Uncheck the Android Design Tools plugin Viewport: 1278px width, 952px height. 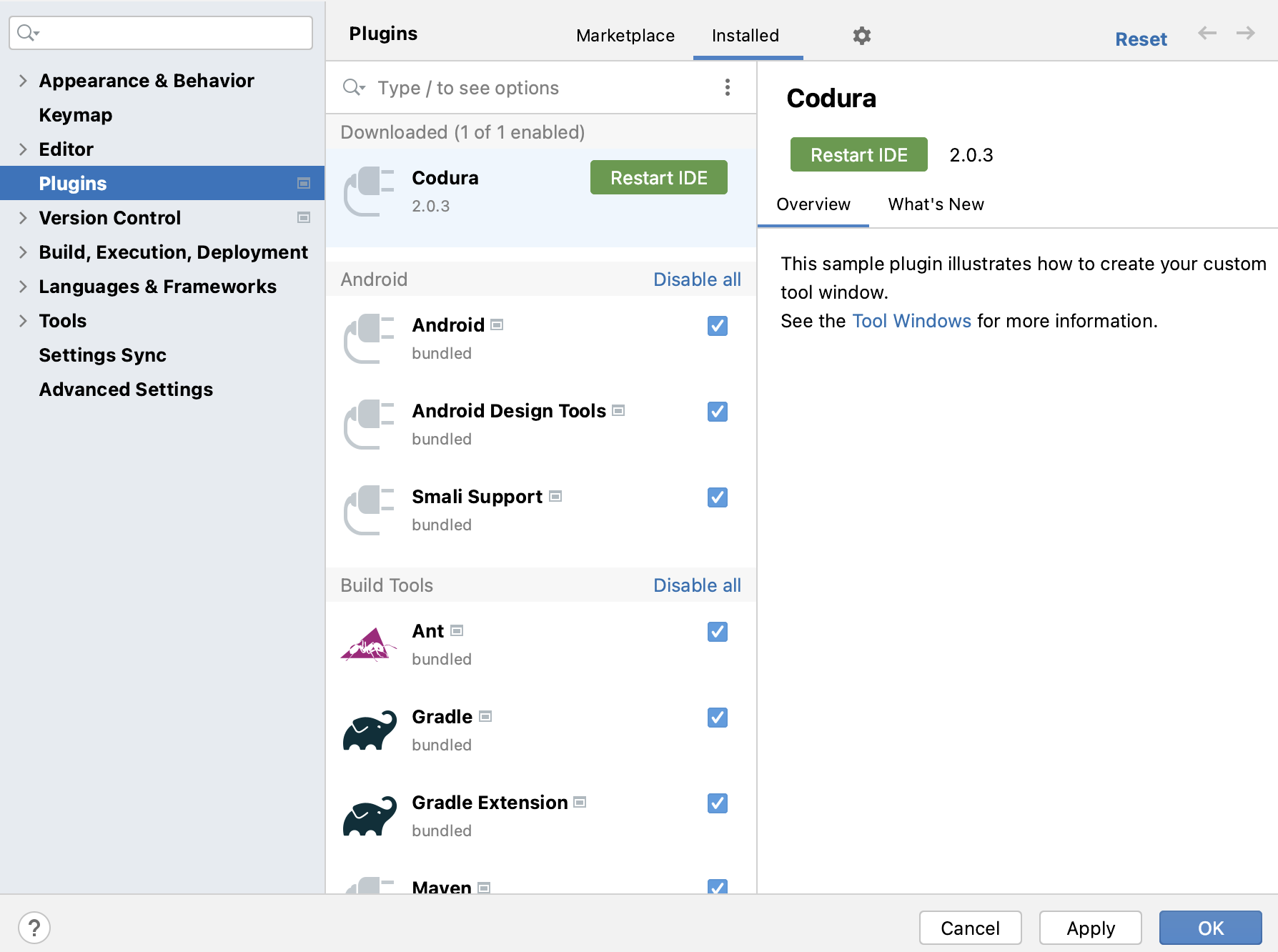click(x=718, y=412)
